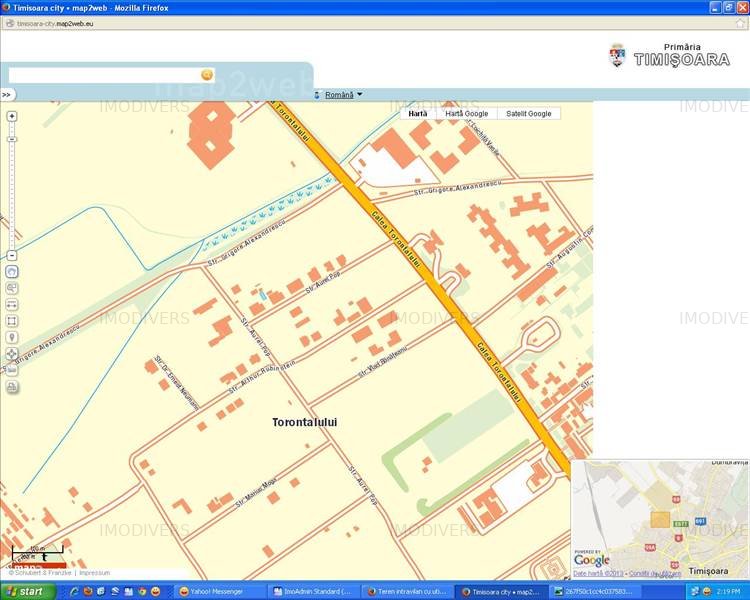Click the zoom in plus button
The height and width of the screenshot is (600, 750).
[x=12, y=116]
